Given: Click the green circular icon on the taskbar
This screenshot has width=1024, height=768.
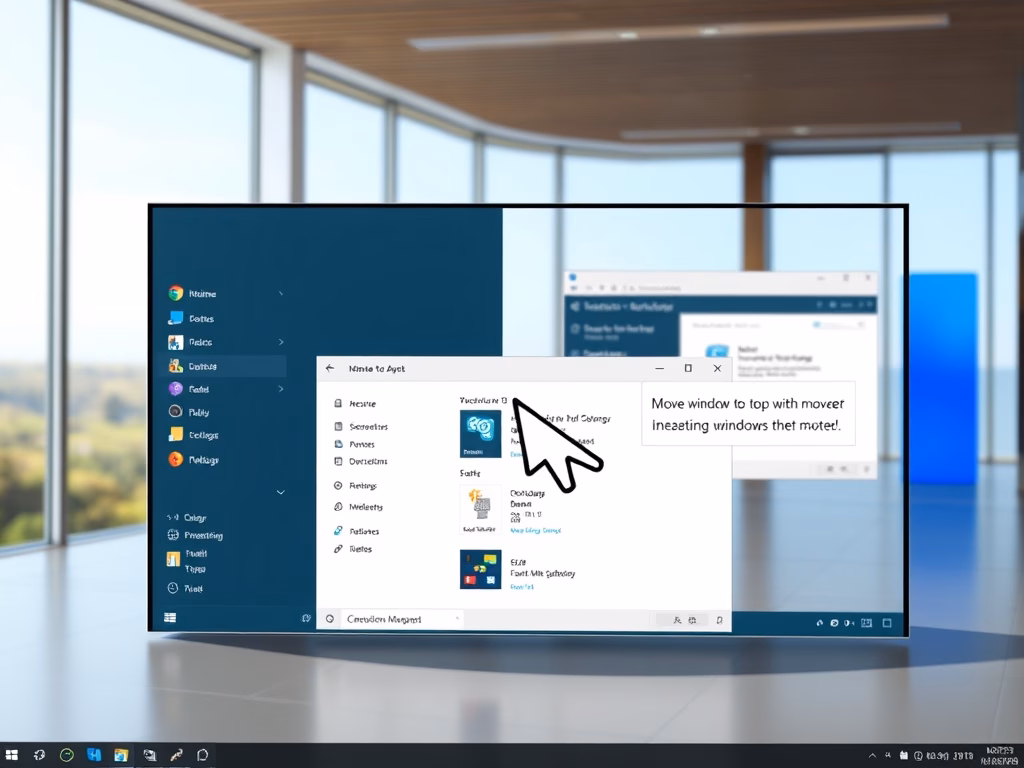Looking at the screenshot, I should point(67,755).
